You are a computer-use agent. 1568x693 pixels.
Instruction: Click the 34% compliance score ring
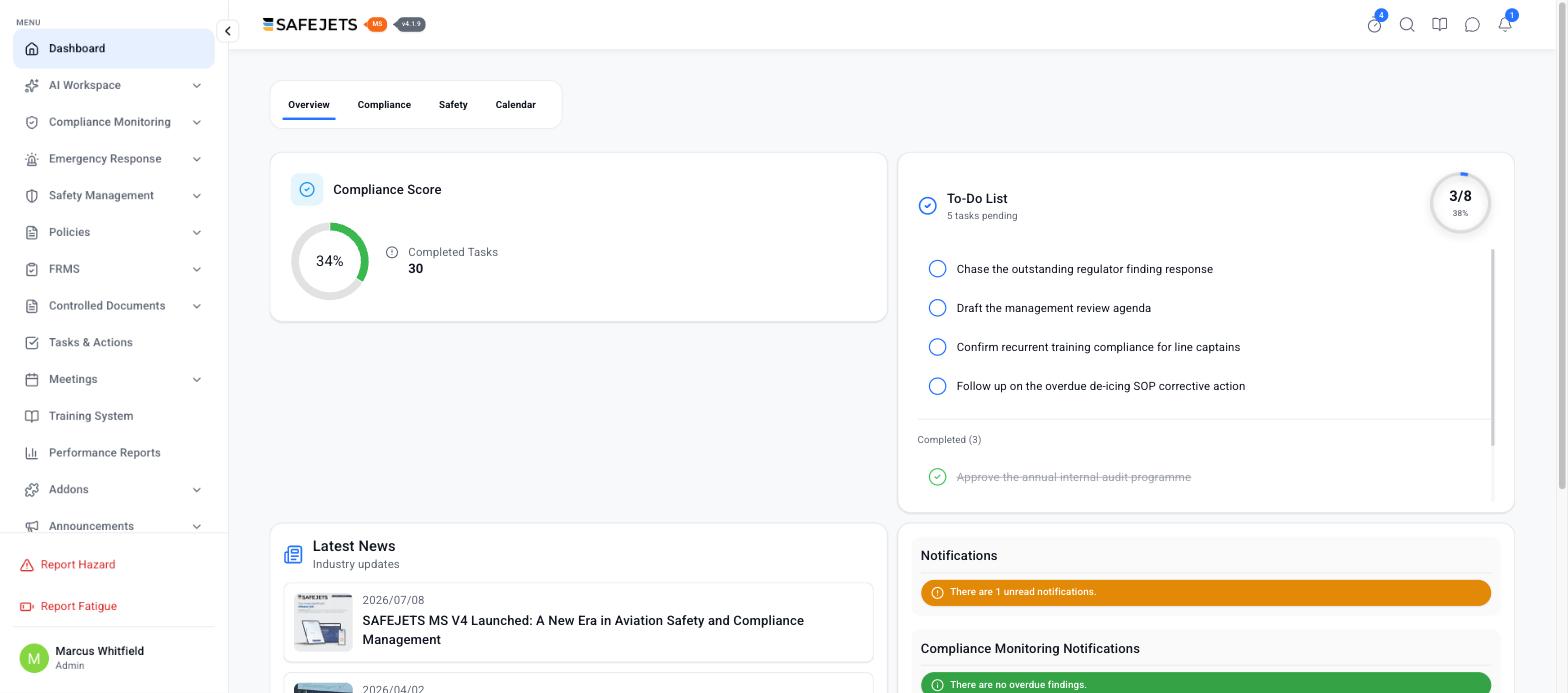coord(330,261)
